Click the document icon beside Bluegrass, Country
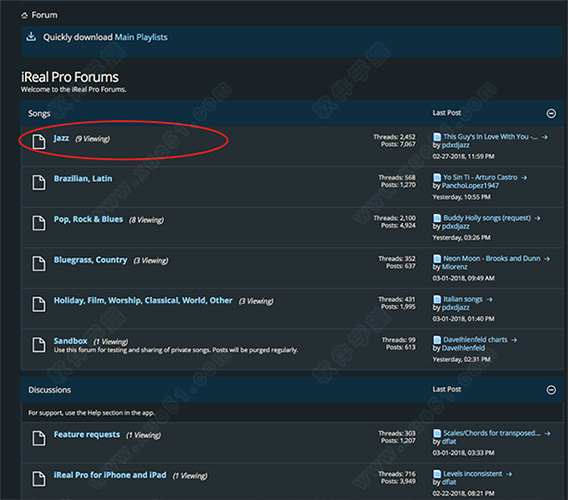The width and height of the screenshot is (568, 500). click(x=39, y=263)
